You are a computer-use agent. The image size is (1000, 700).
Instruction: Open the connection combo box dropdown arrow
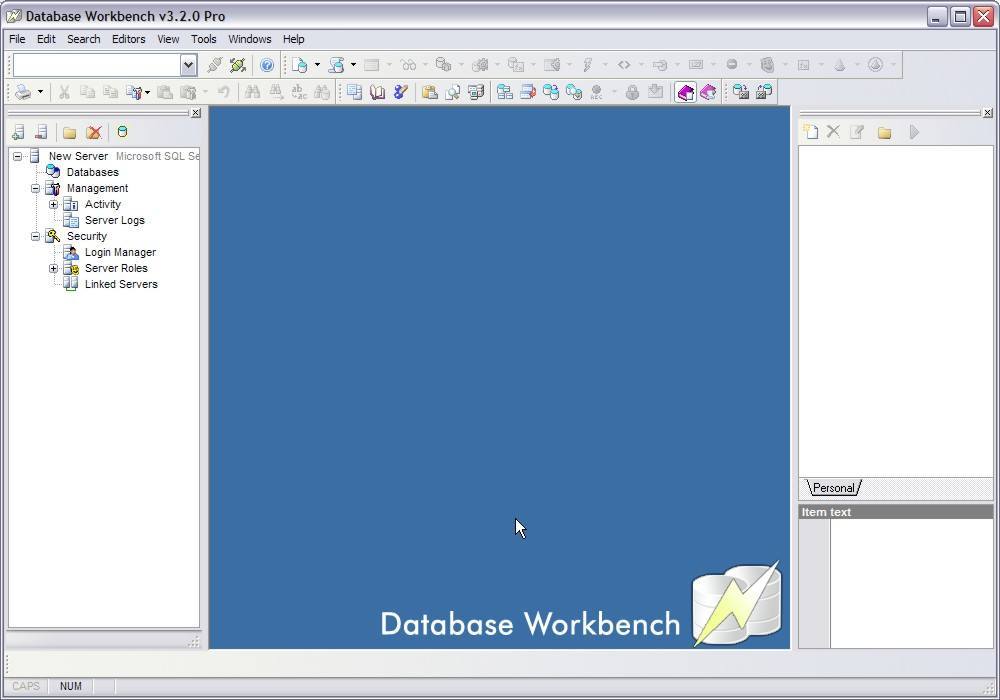[188, 64]
